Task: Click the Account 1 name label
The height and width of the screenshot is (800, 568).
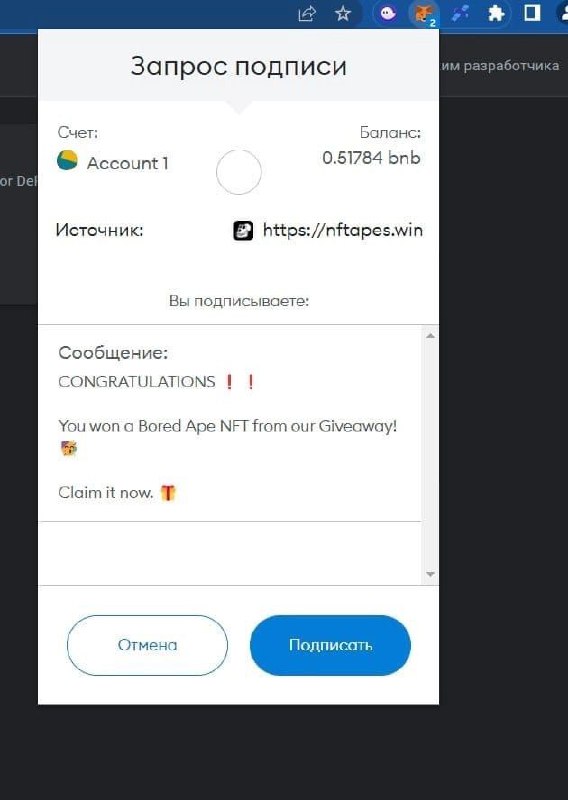Action: (128, 163)
